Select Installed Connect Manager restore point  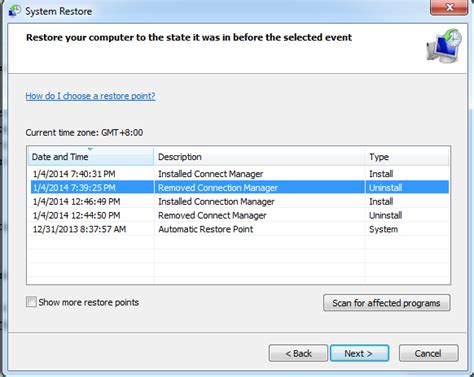(238, 174)
